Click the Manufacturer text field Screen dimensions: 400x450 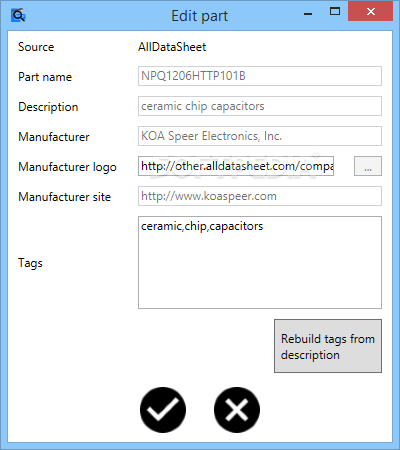click(x=260, y=136)
